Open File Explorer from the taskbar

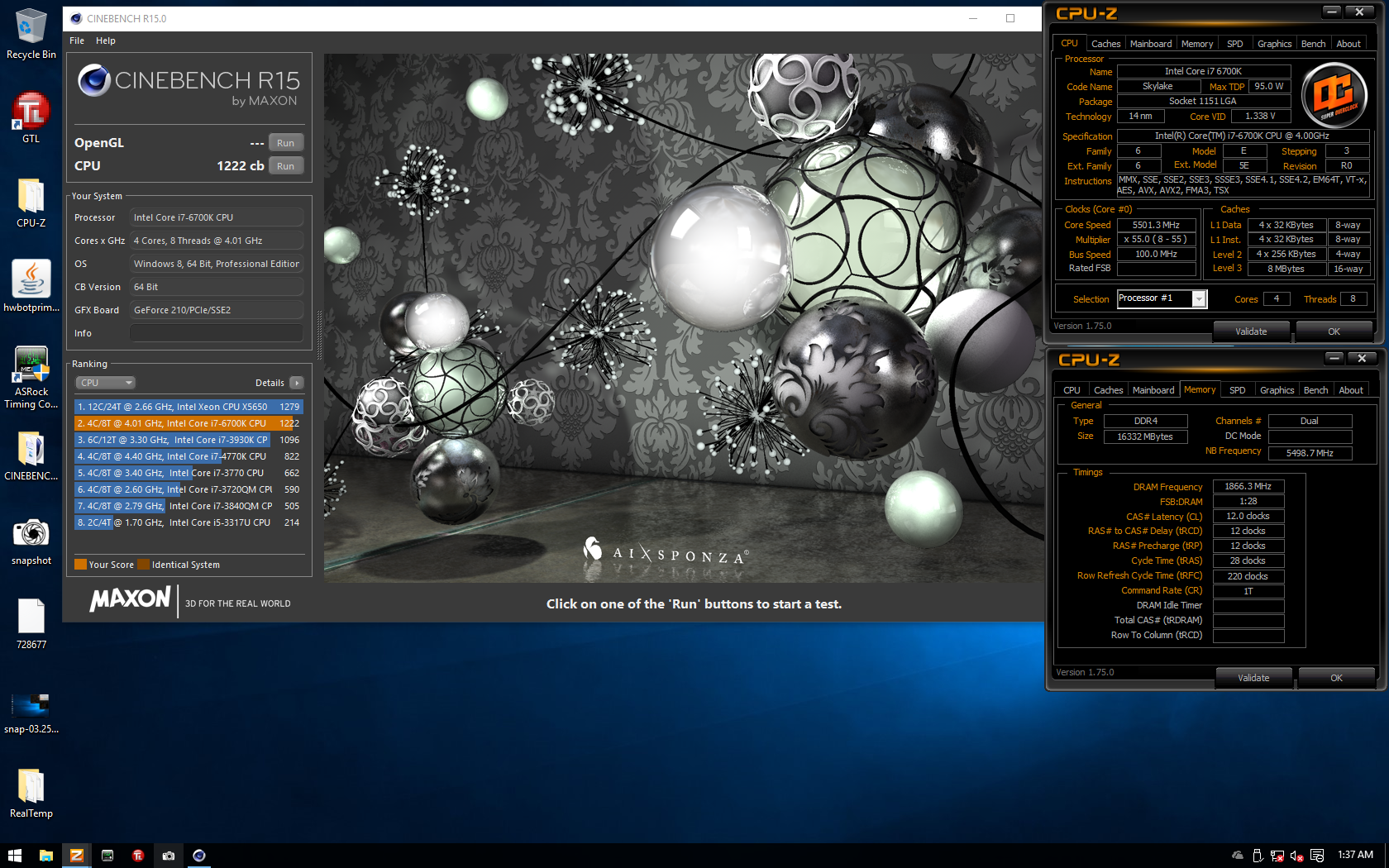(x=46, y=856)
